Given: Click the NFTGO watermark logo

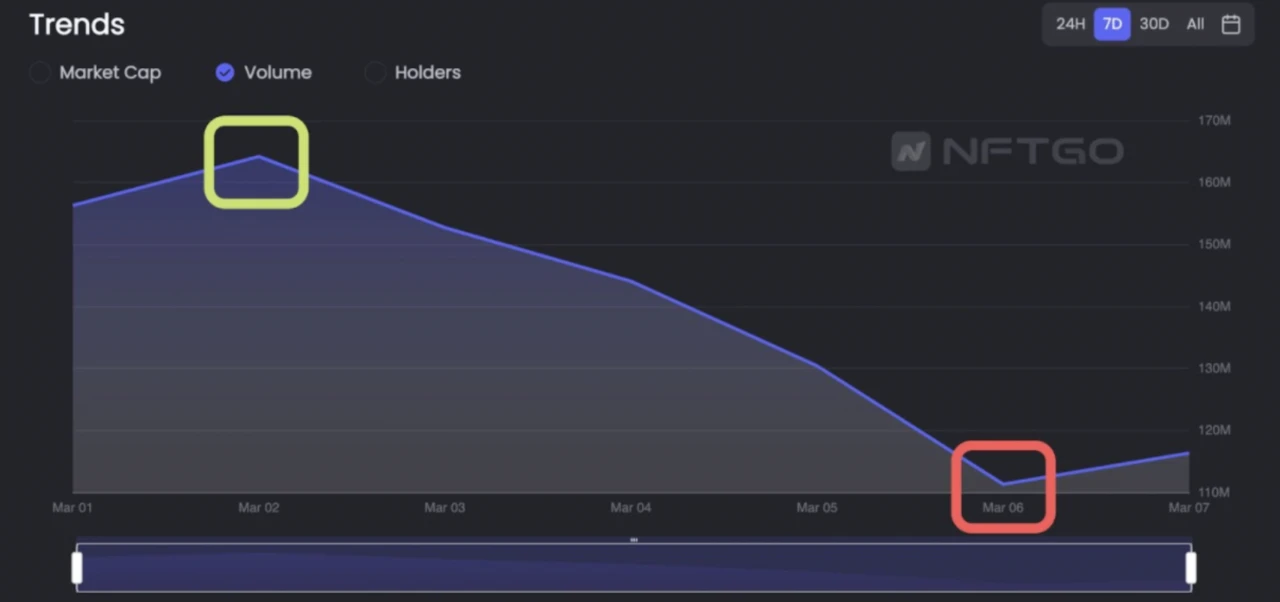Looking at the screenshot, I should pos(1007,152).
